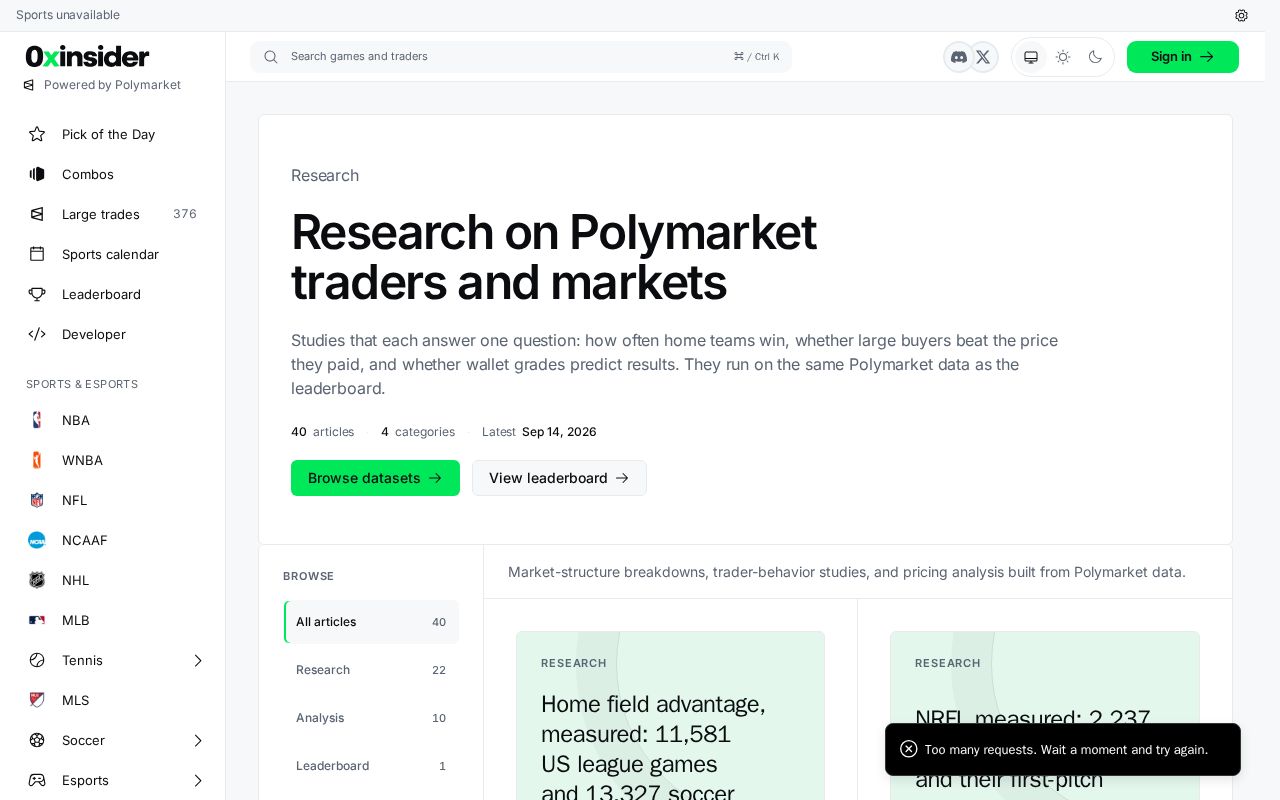Open settings gear in top bar
The height and width of the screenshot is (800, 1280).
point(1241,15)
